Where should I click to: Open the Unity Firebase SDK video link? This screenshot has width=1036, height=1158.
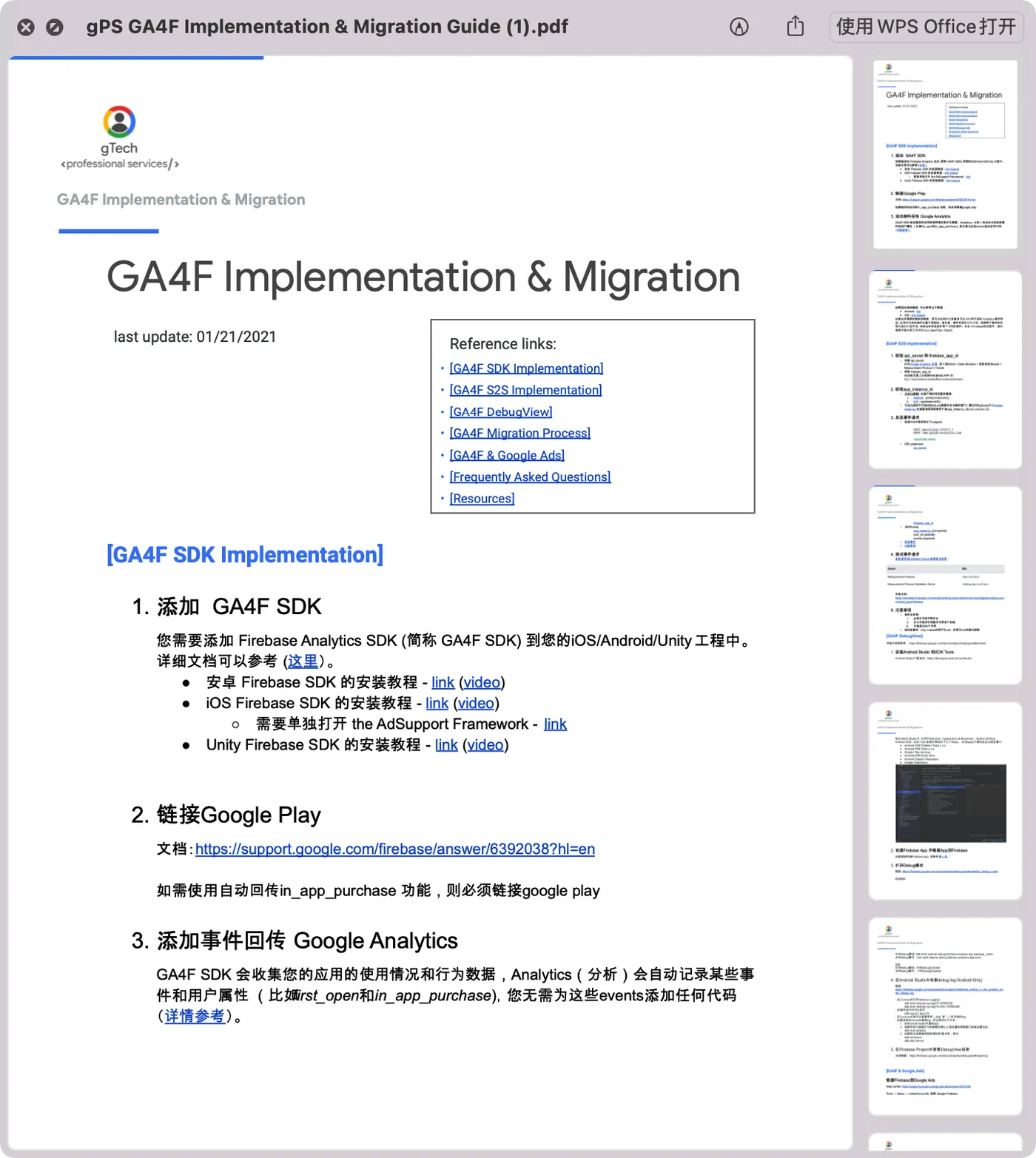tap(485, 744)
